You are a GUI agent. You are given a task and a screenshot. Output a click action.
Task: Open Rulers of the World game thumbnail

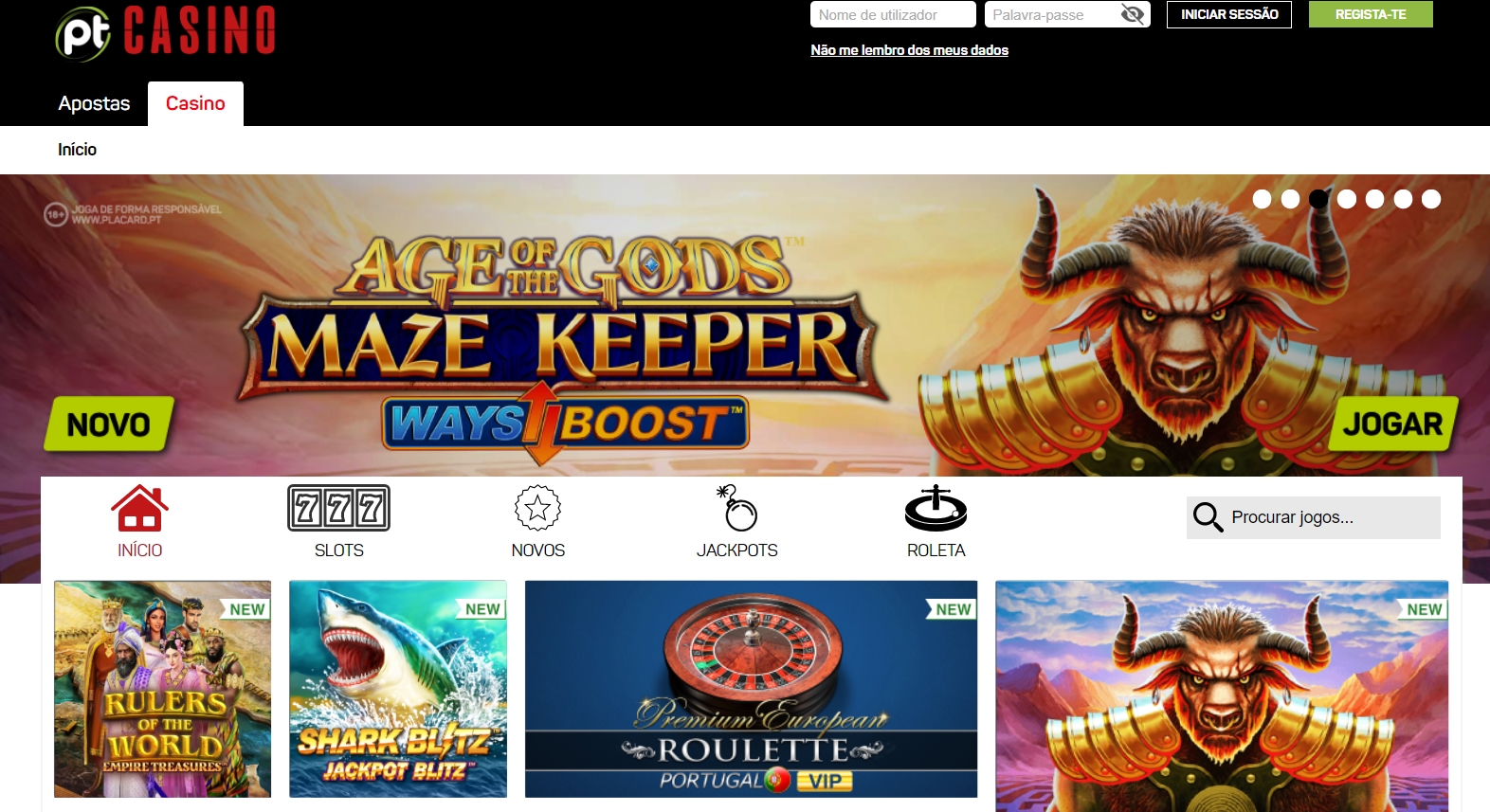point(163,689)
